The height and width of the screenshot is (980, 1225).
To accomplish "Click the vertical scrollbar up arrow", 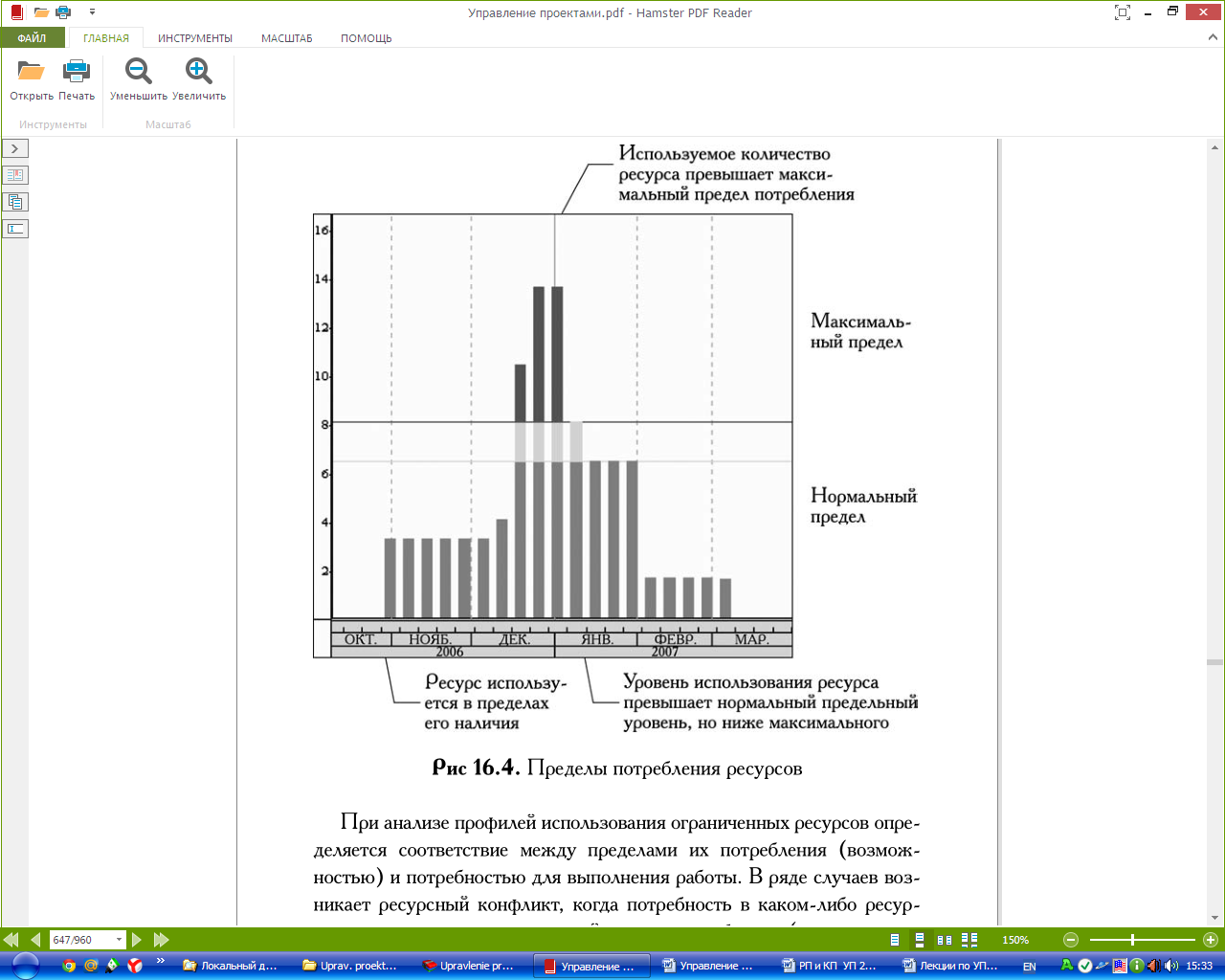I will click(x=1215, y=147).
